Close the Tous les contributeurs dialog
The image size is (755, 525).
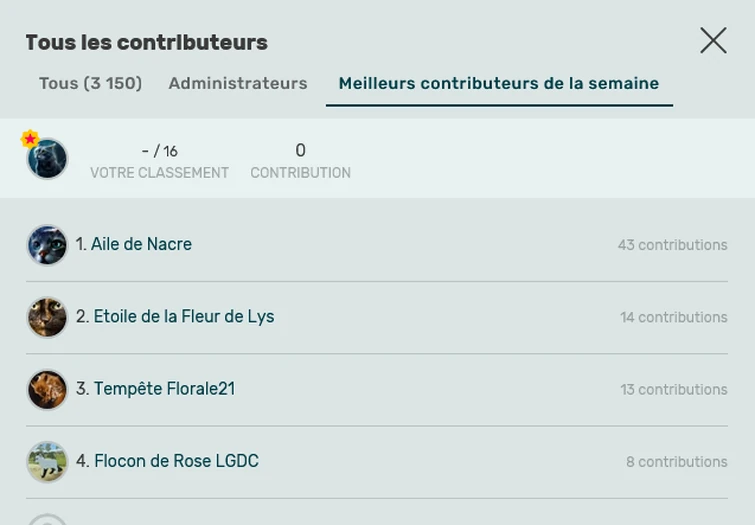713,40
